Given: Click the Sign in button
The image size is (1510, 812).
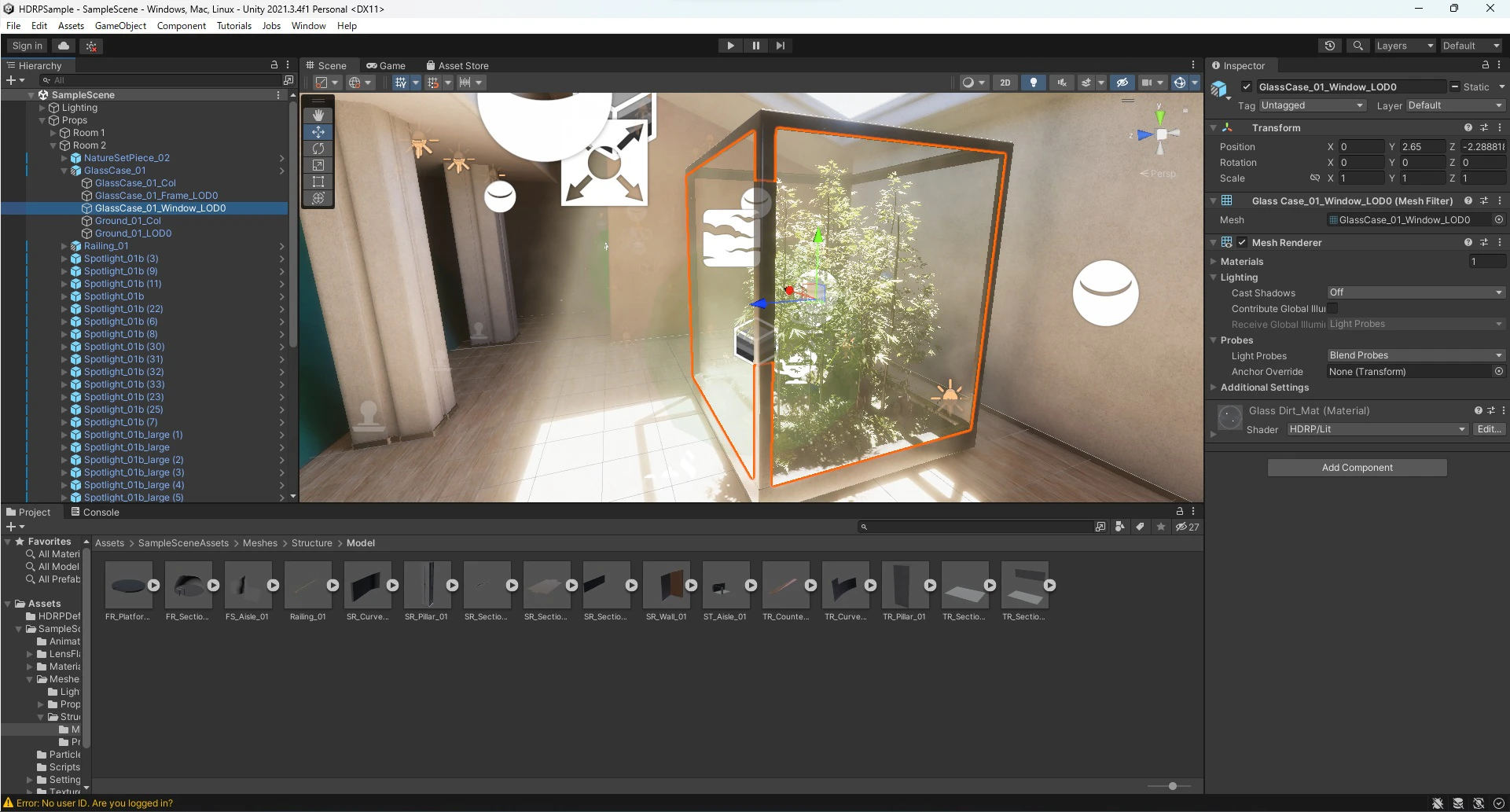Looking at the screenshot, I should [x=28, y=46].
